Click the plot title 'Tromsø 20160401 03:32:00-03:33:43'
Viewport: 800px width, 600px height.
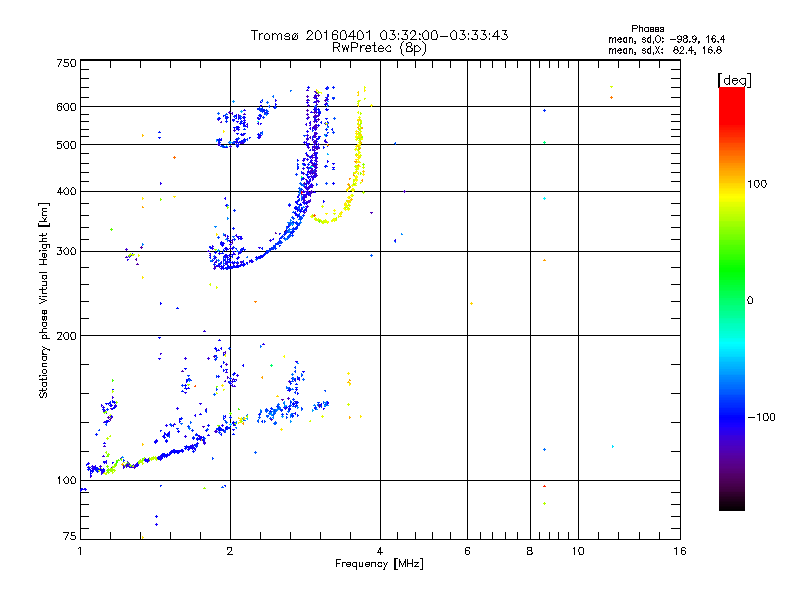tap(379, 35)
